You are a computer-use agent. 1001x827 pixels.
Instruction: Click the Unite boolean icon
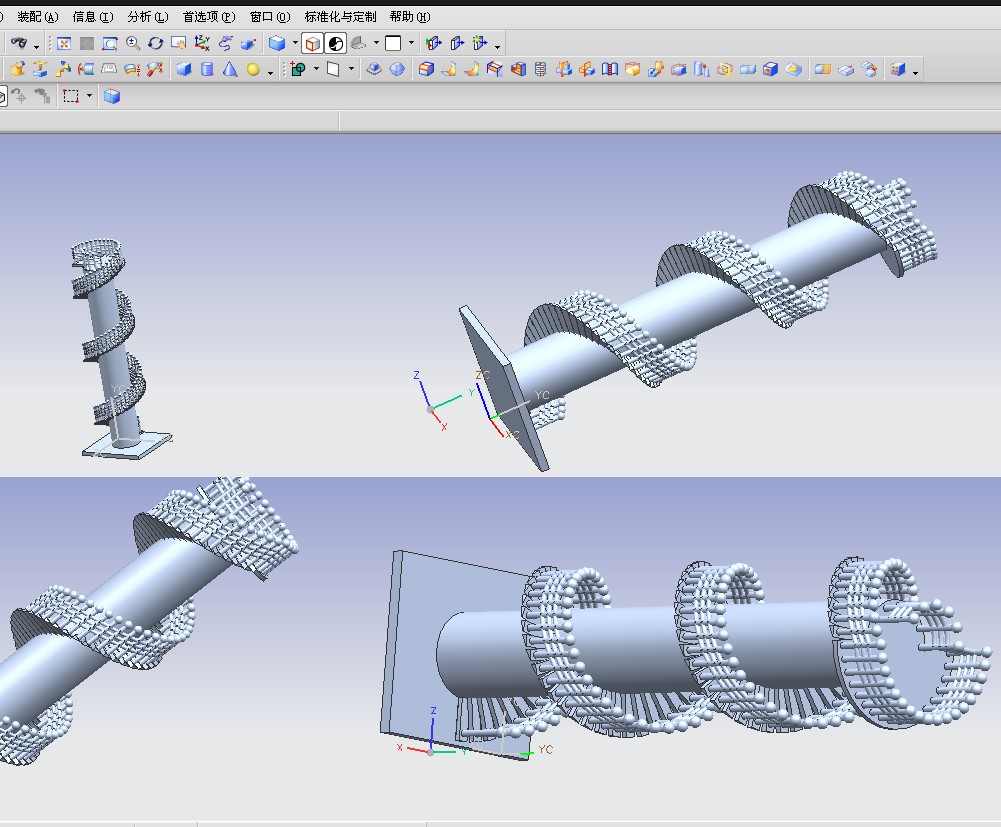[x=297, y=69]
